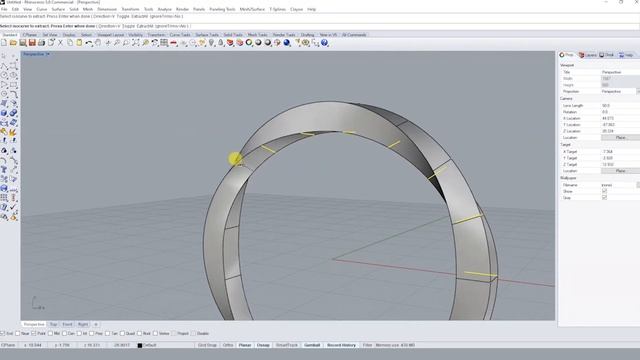The height and width of the screenshot is (360, 640).
Task: Click the Zoom Extents icon
Action: point(136,43)
